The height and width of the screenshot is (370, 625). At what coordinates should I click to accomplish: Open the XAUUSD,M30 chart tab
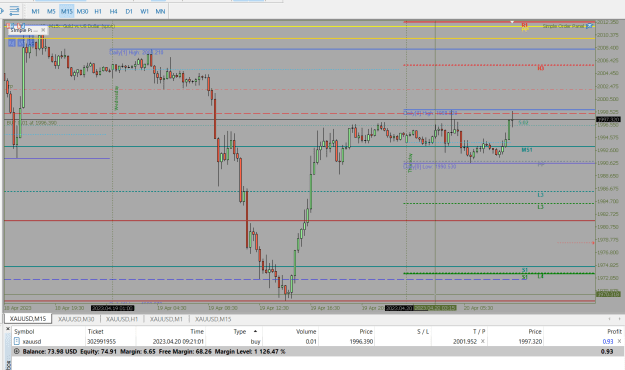click(76, 319)
